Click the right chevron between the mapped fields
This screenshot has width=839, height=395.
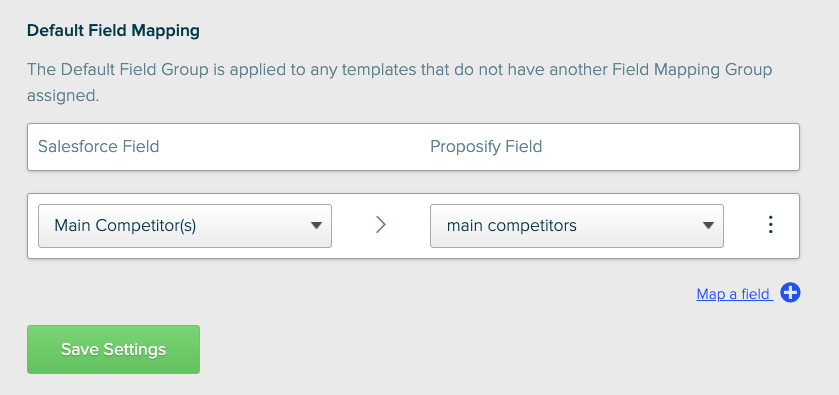coord(380,225)
